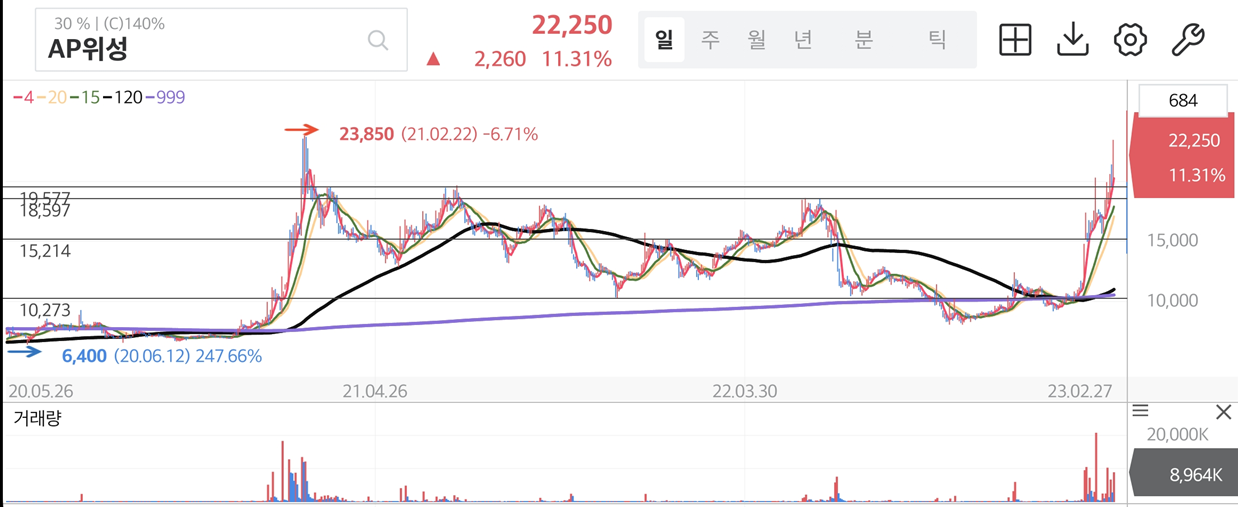Click the 6,400 low price label
The image size is (1238, 507).
83,356
